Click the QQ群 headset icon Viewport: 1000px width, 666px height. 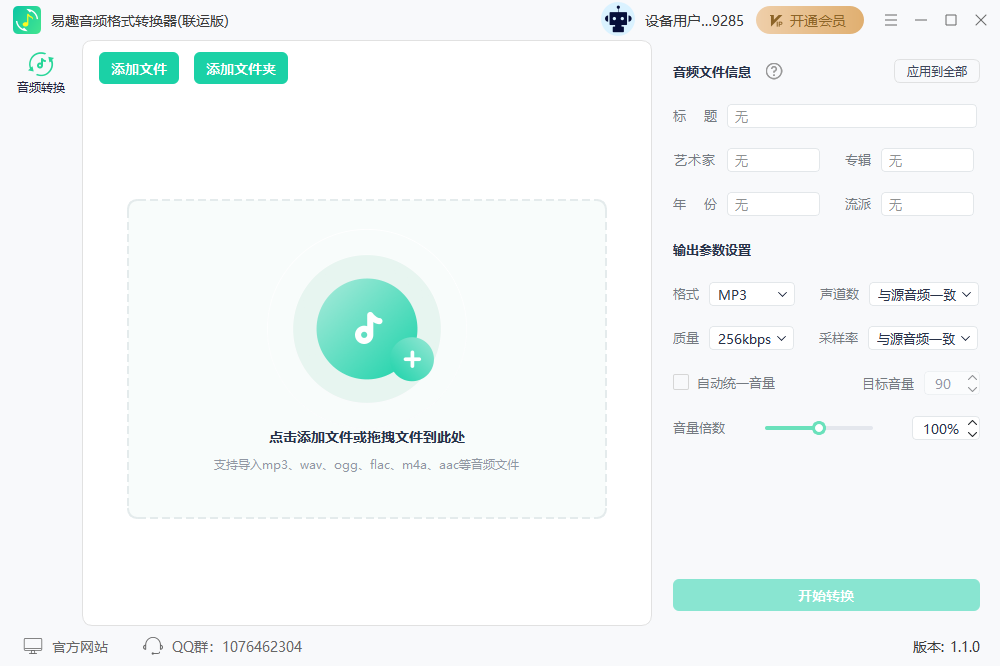tap(153, 646)
